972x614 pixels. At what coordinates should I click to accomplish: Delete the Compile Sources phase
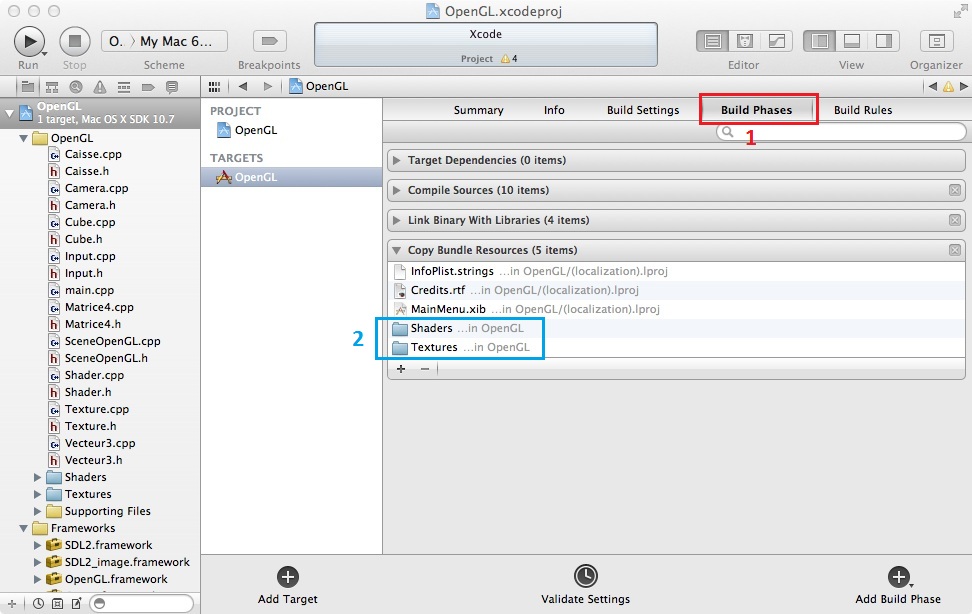(955, 190)
